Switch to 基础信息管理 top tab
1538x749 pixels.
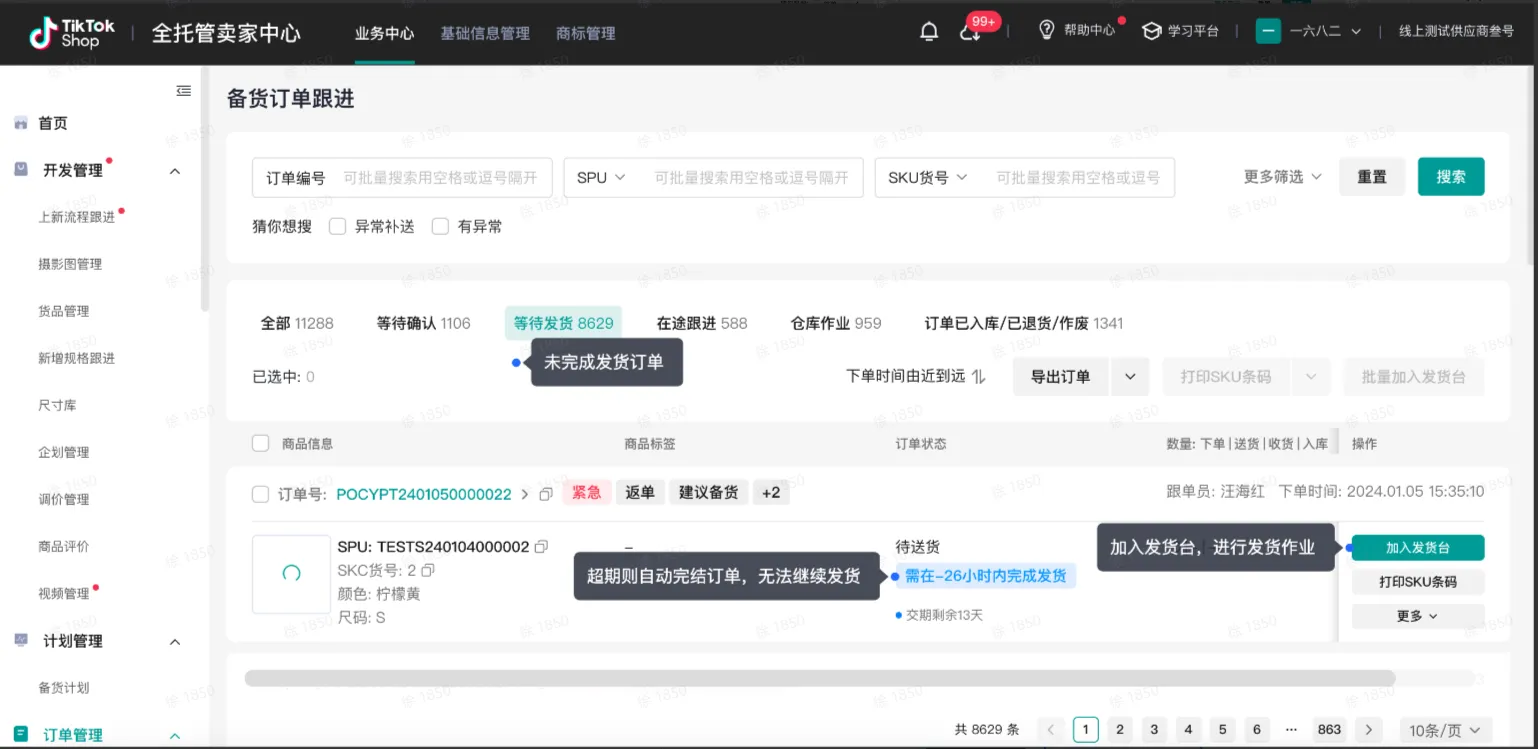tap(485, 33)
